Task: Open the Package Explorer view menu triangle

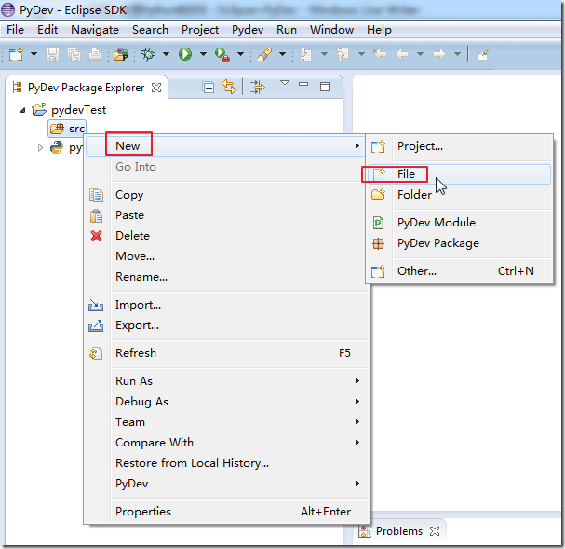Action: (x=285, y=83)
